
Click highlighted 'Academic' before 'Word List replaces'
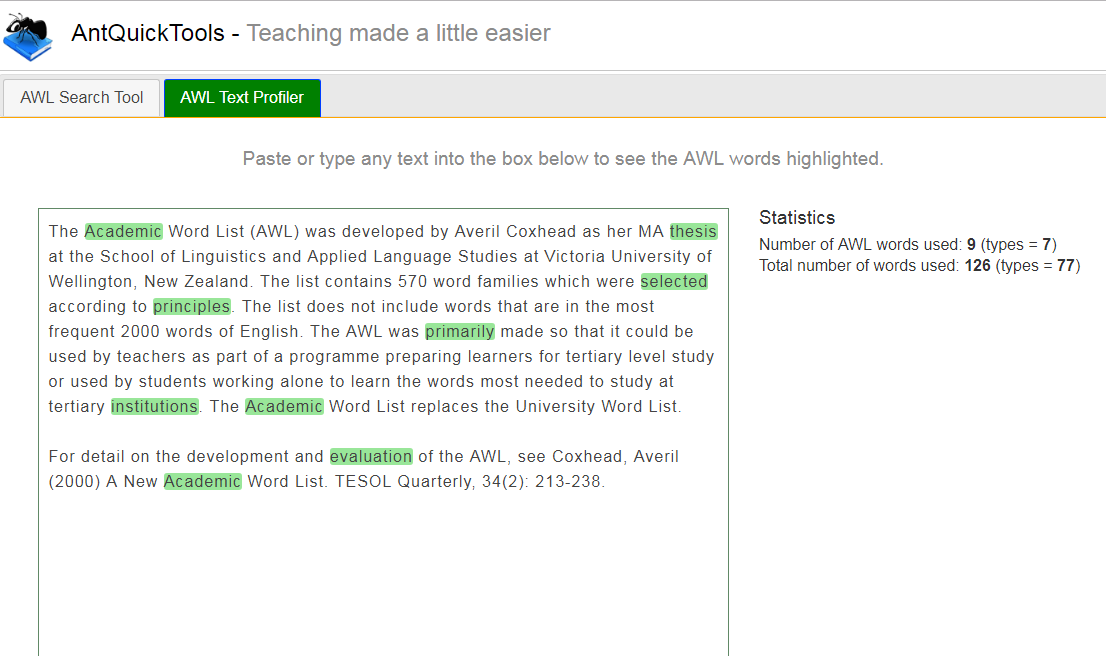[284, 407]
